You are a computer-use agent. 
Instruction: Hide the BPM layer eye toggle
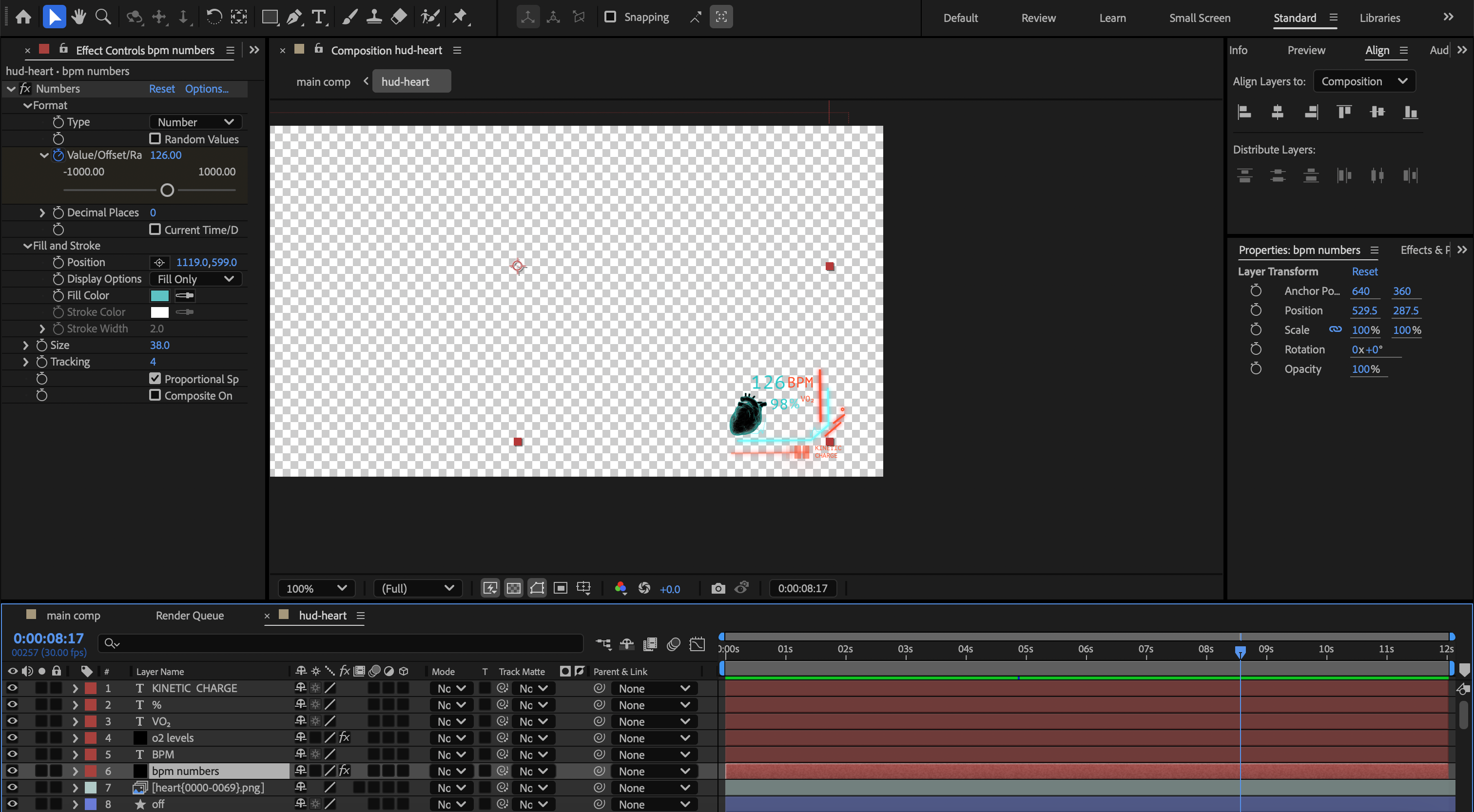tap(12, 754)
